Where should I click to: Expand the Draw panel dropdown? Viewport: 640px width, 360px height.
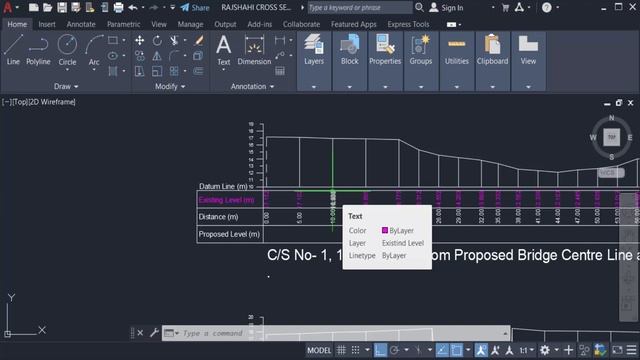(66, 87)
